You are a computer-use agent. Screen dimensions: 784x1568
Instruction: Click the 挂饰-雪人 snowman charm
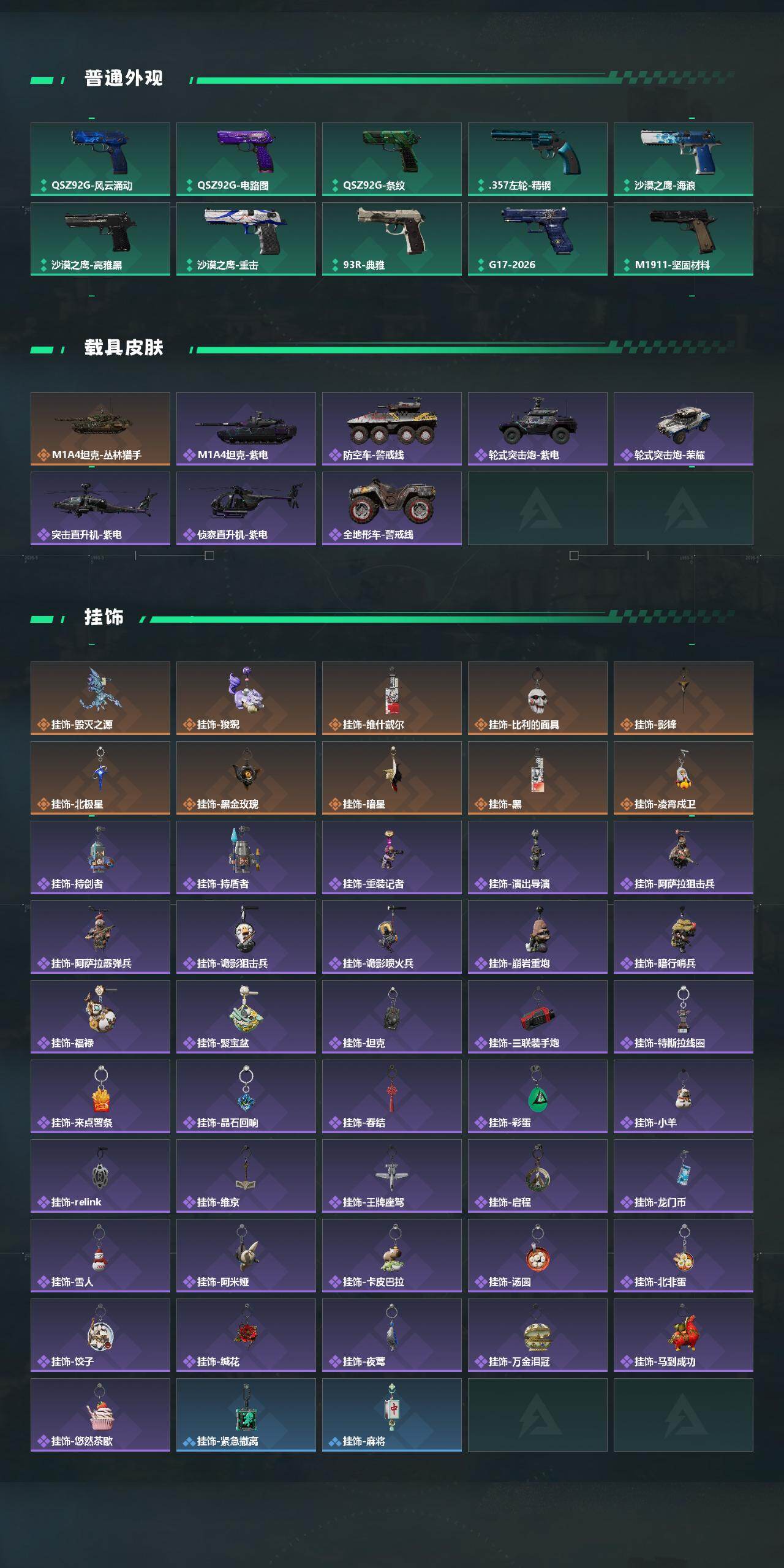[x=100, y=1256]
